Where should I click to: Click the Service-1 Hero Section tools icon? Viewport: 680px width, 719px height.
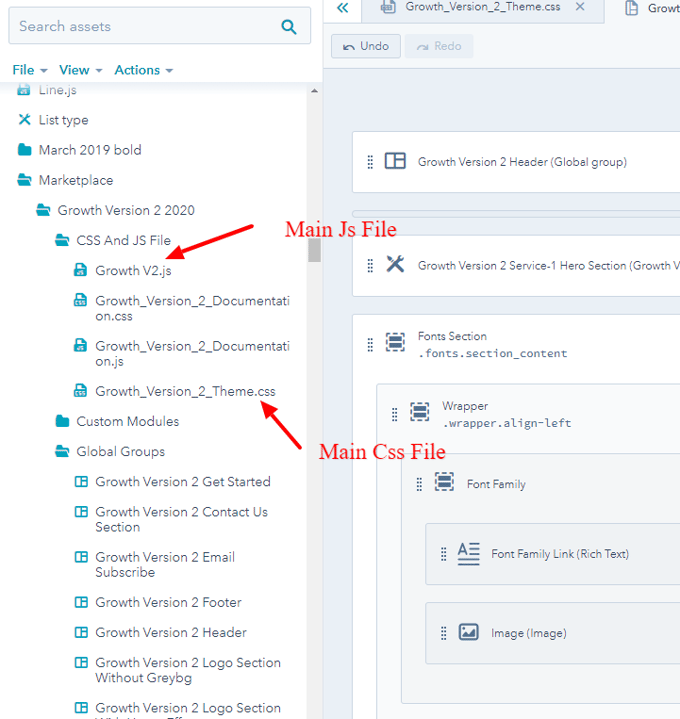395,265
